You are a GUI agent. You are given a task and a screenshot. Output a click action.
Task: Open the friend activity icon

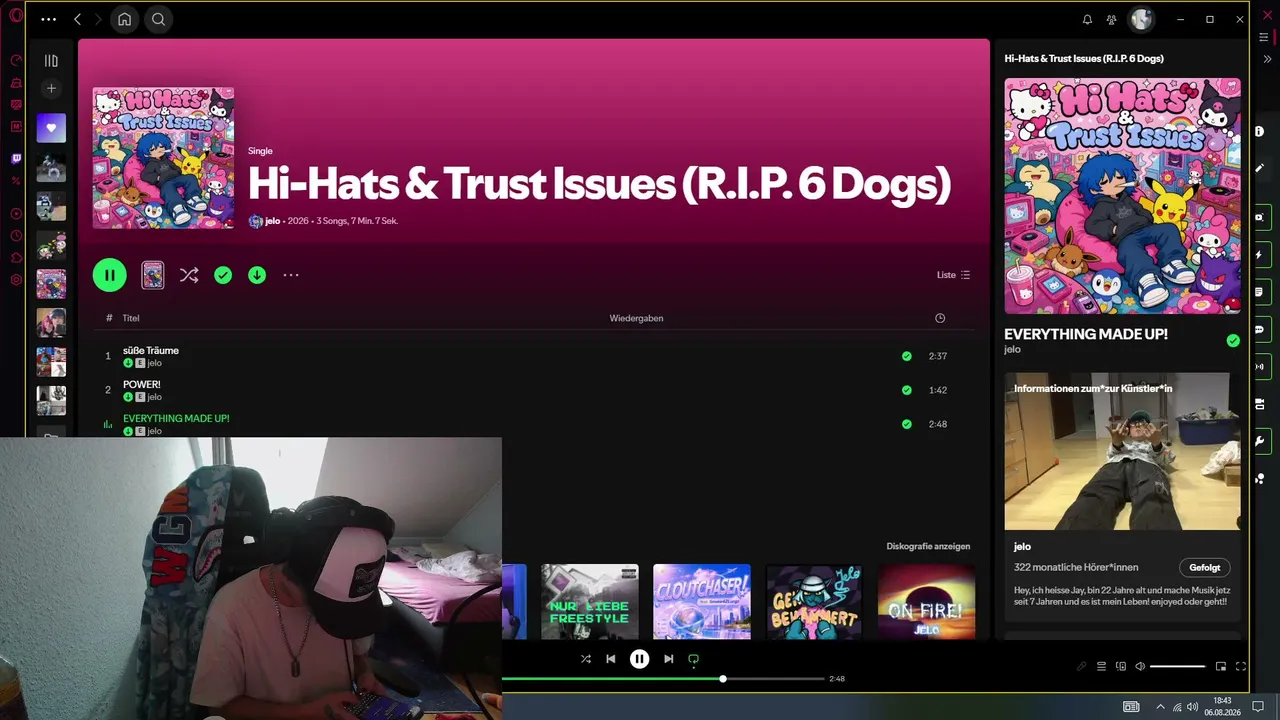coord(1111,19)
